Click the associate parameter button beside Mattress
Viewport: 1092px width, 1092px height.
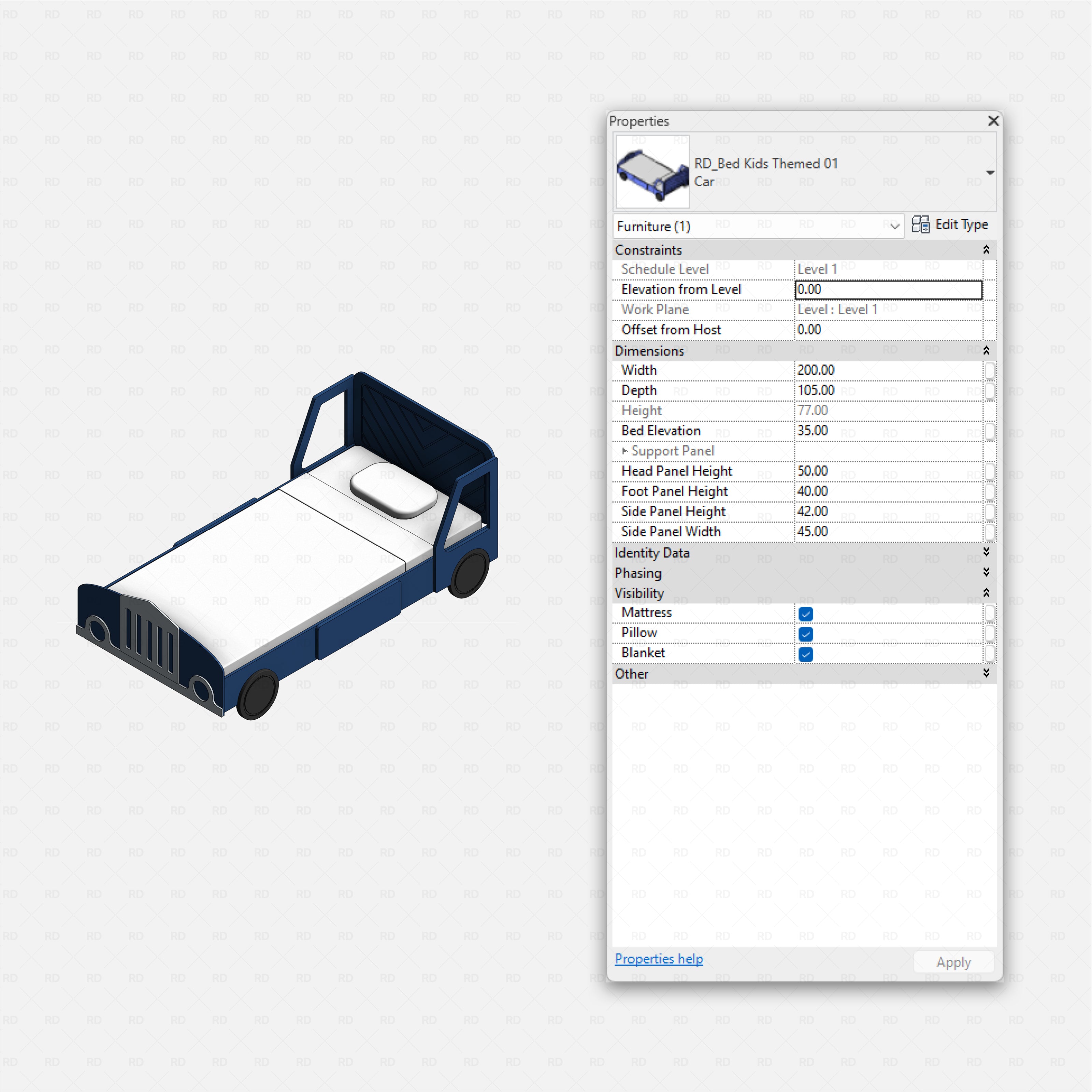pyautogui.click(x=990, y=614)
